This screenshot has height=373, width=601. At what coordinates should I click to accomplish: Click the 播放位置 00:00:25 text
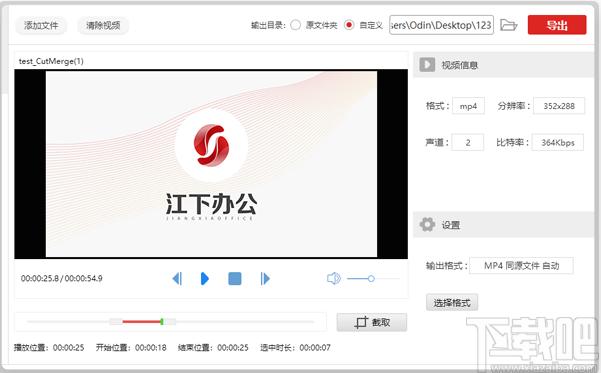tap(49, 348)
